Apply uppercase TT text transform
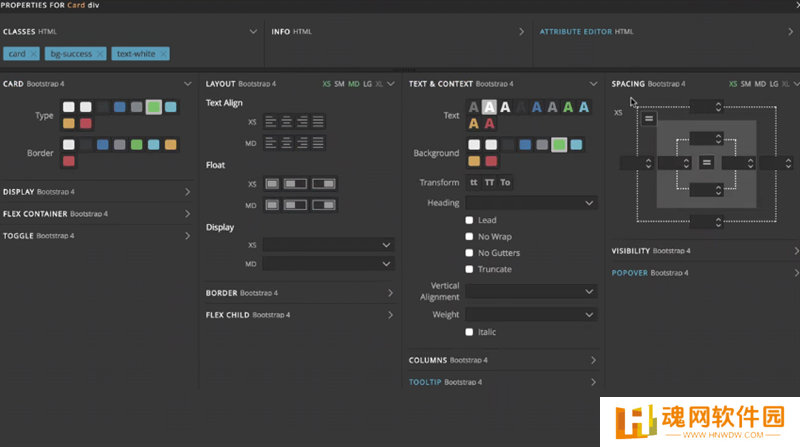 point(489,183)
